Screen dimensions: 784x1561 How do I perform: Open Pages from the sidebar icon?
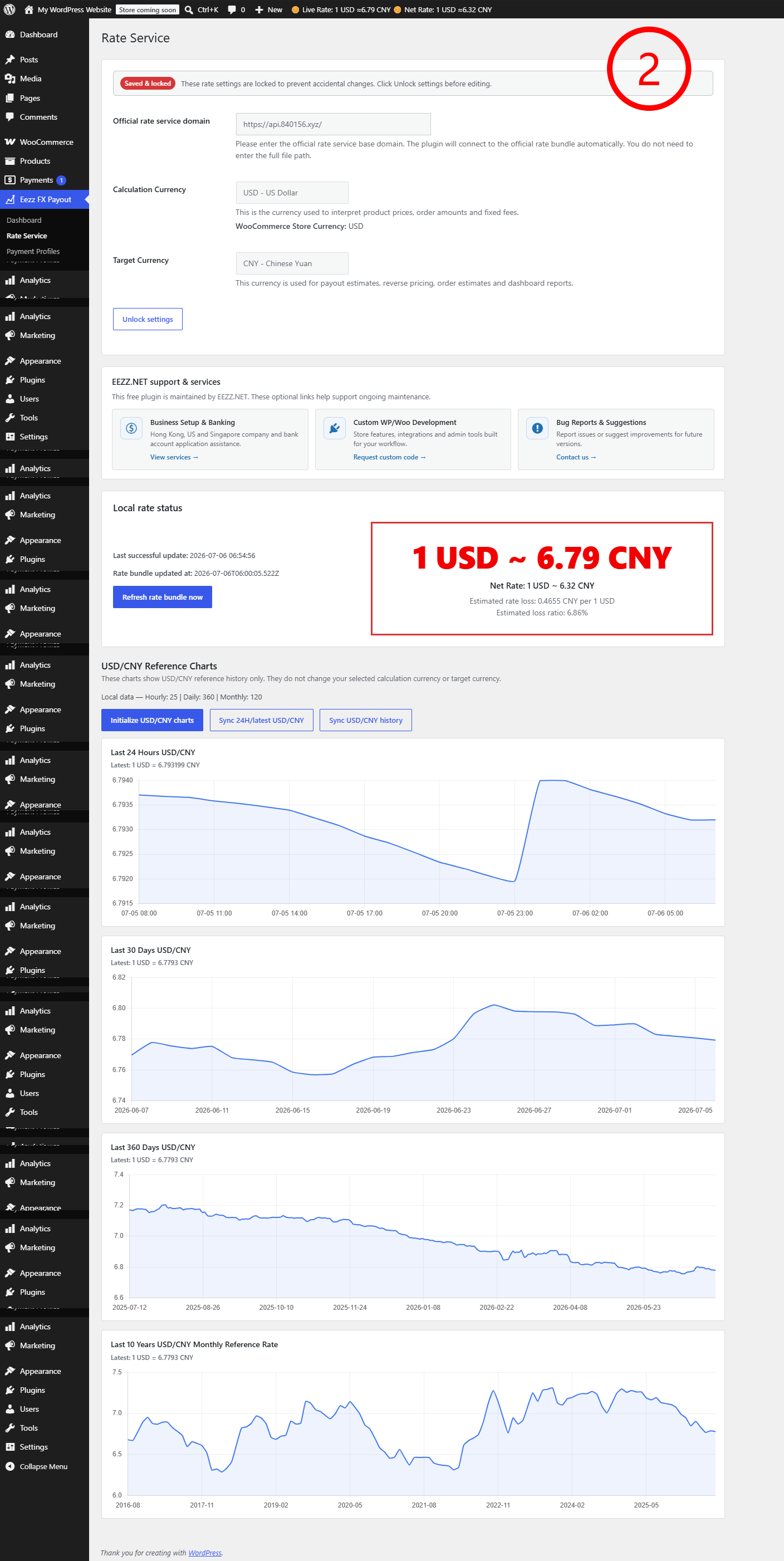pos(9,98)
